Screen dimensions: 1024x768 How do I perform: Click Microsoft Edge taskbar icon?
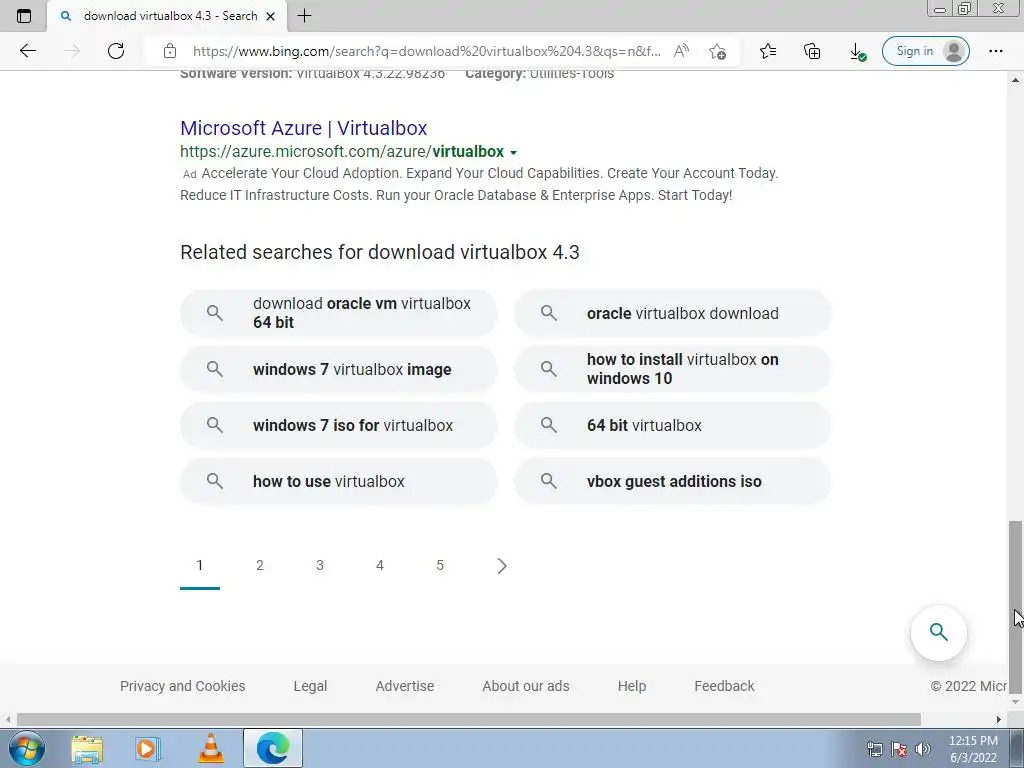273,748
